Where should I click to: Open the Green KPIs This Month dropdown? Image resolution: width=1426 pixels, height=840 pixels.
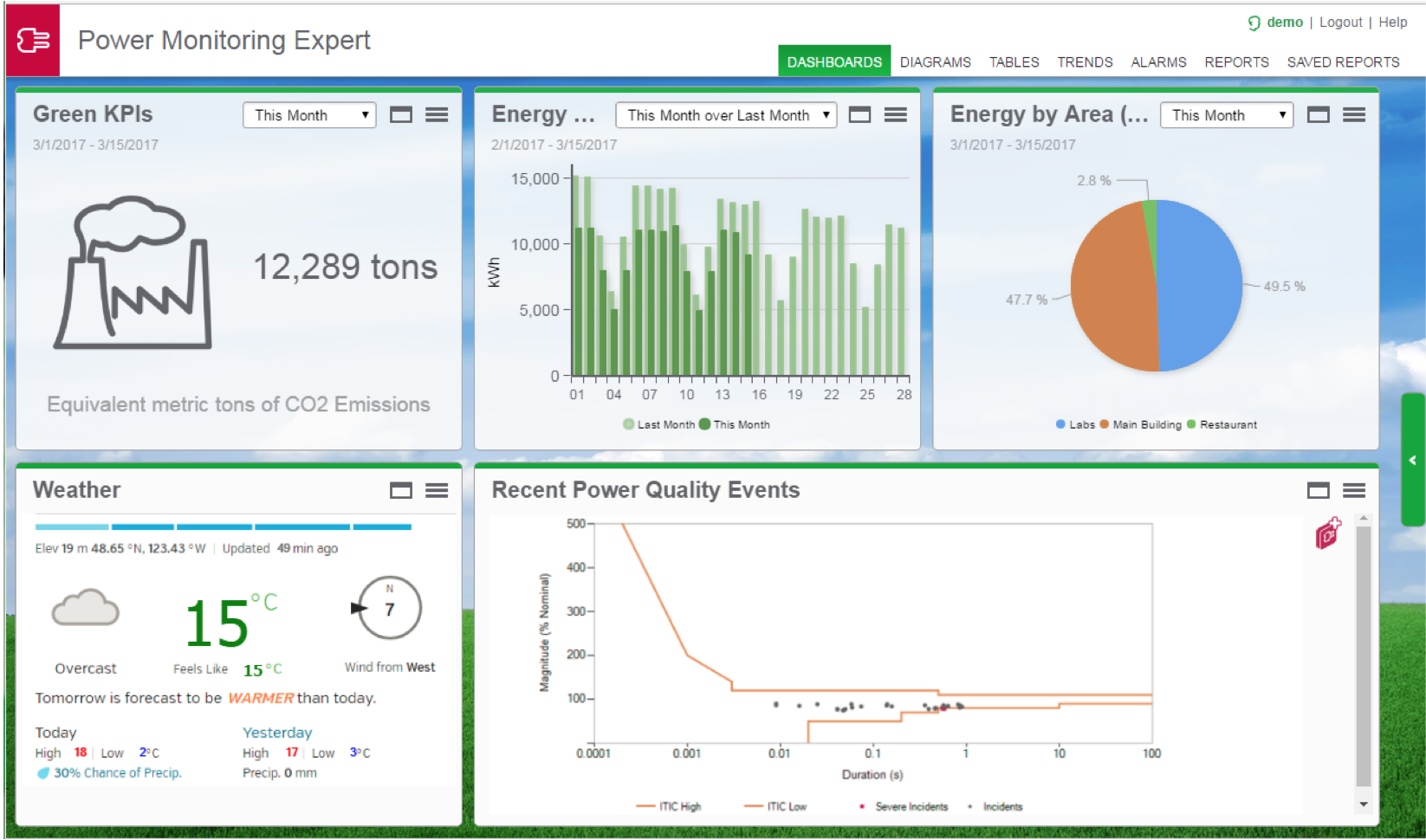(309, 115)
